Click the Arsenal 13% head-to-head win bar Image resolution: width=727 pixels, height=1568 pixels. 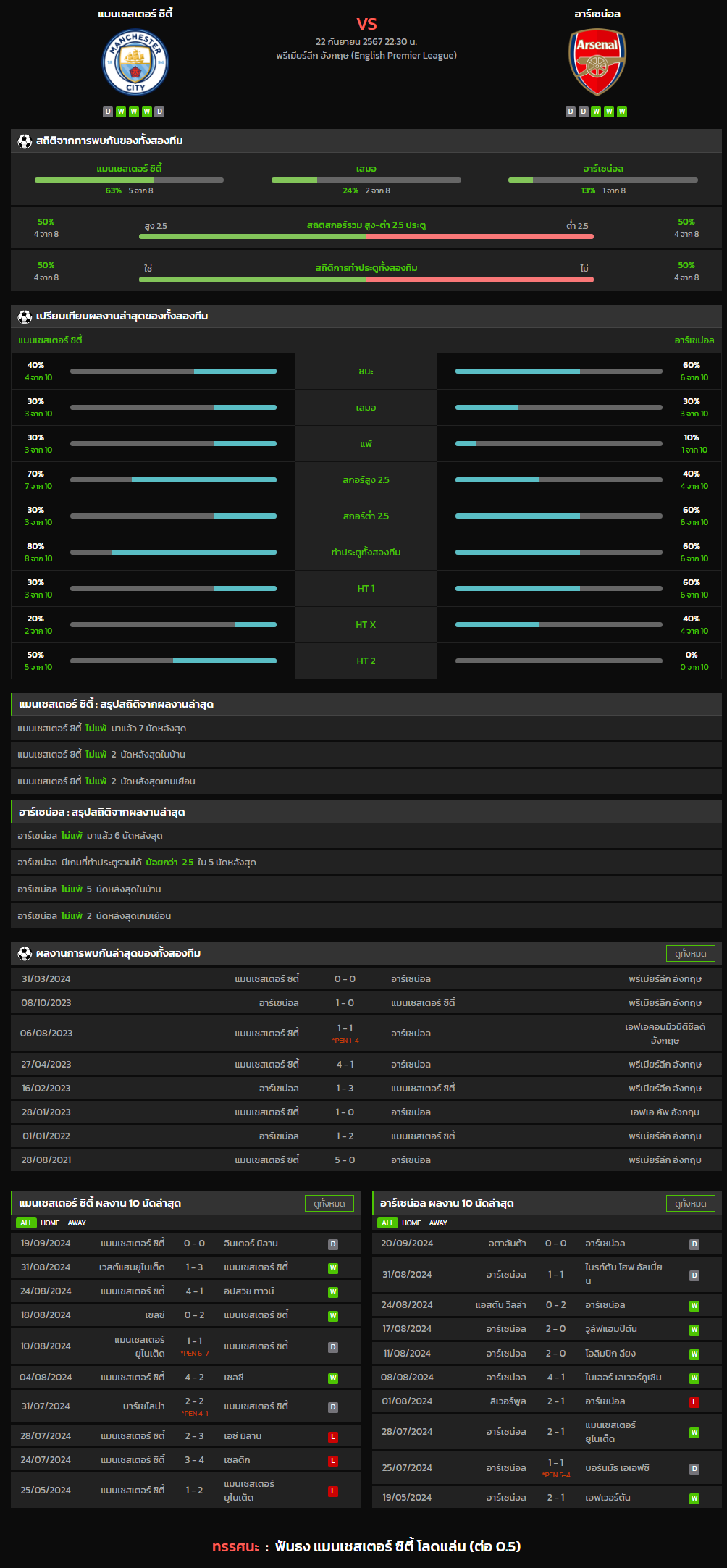tap(603, 180)
